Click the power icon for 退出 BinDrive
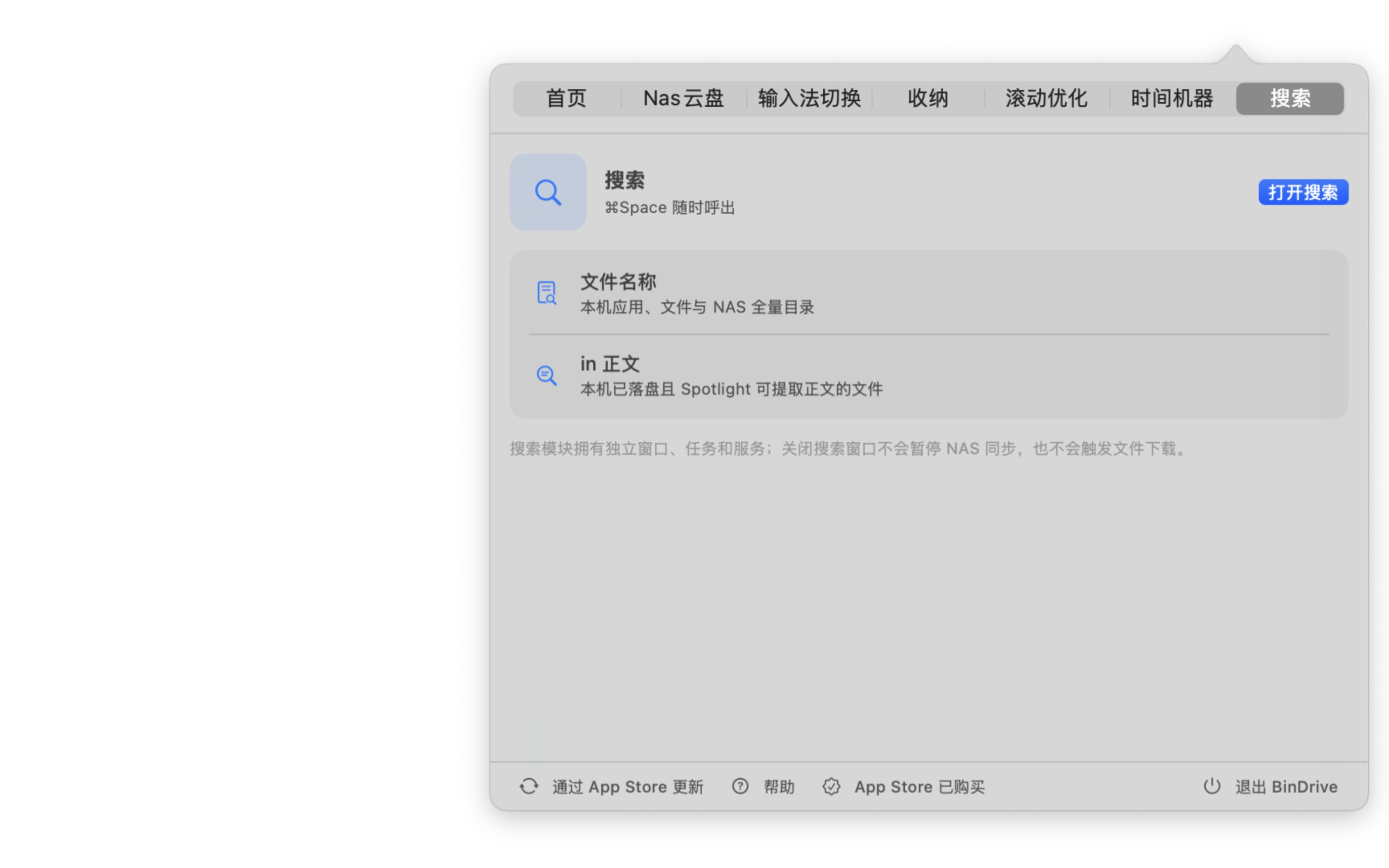Image resolution: width=1389 pixels, height=868 pixels. (x=1212, y=787)
